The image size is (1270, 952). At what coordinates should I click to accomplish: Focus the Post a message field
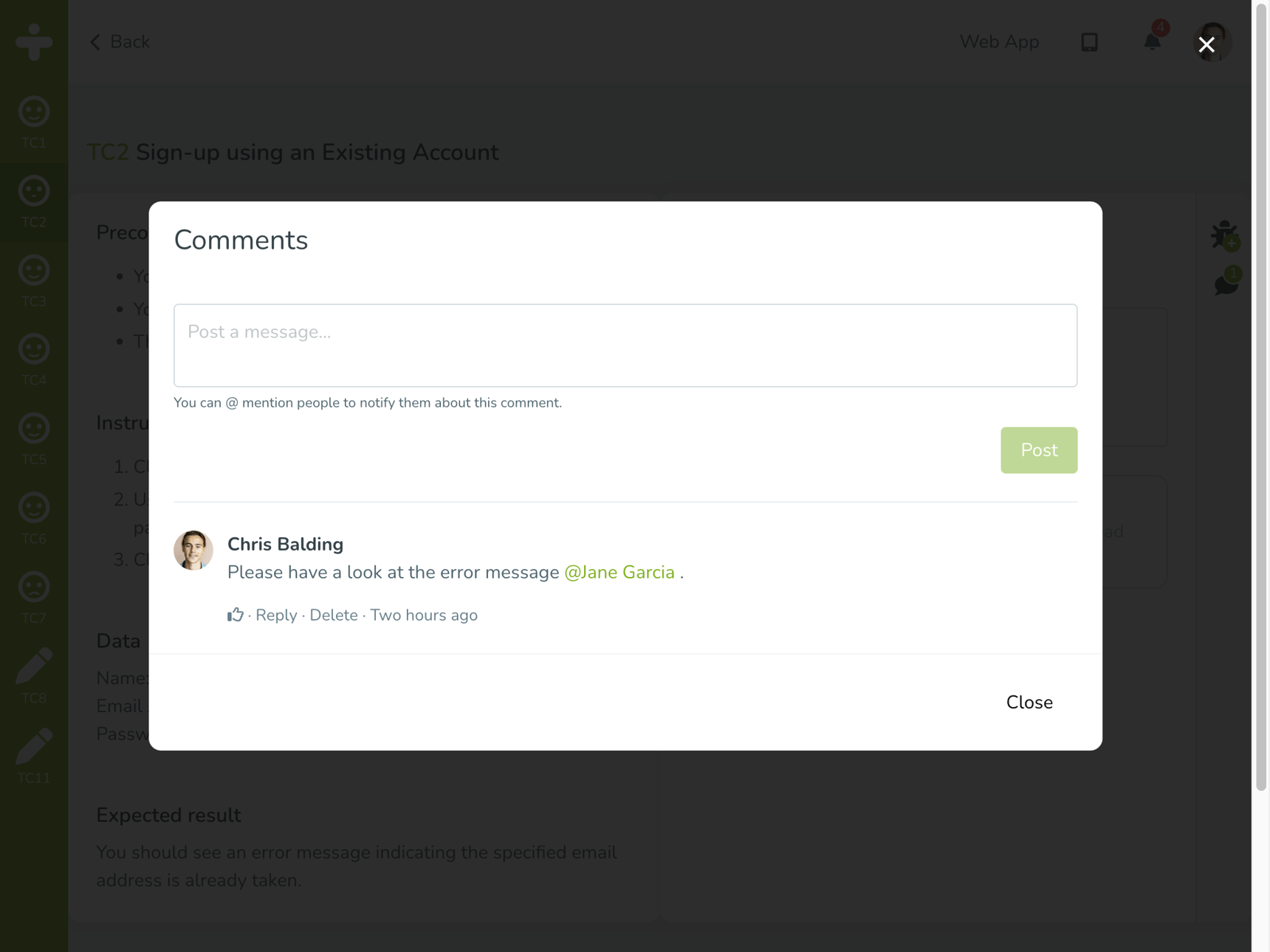(625, 345)
